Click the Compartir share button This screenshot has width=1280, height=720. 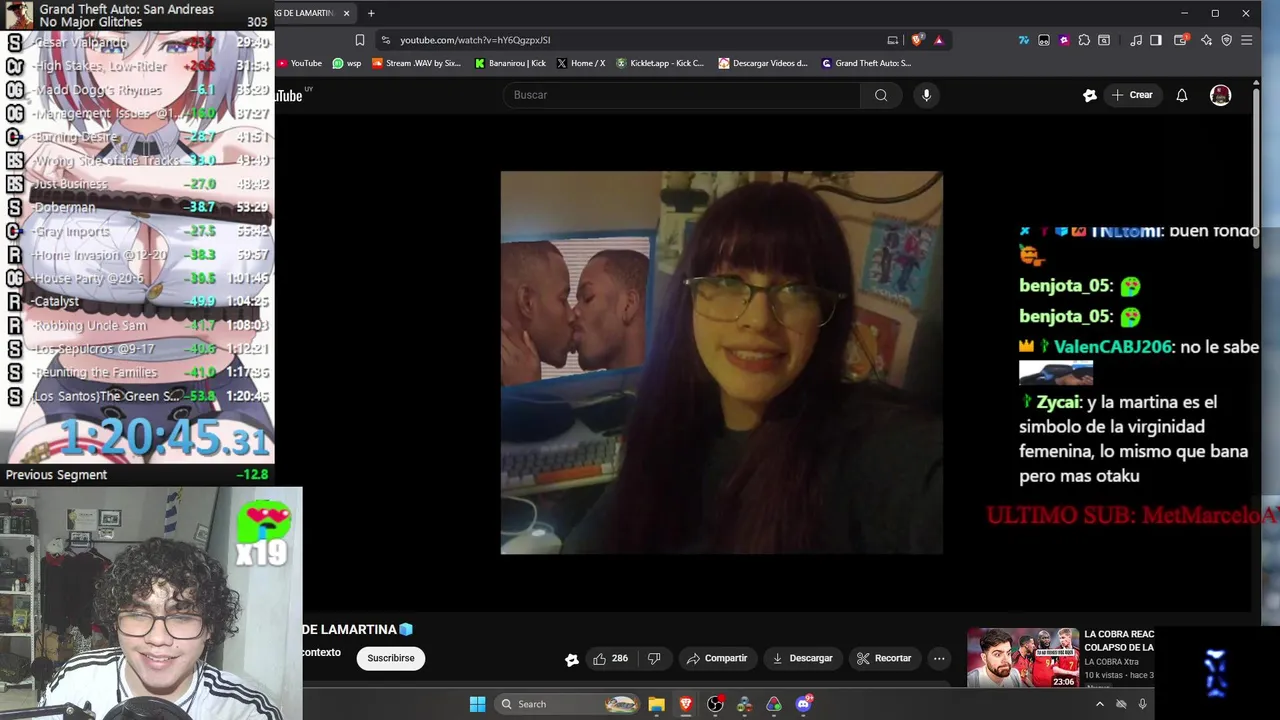coord(716,658)
